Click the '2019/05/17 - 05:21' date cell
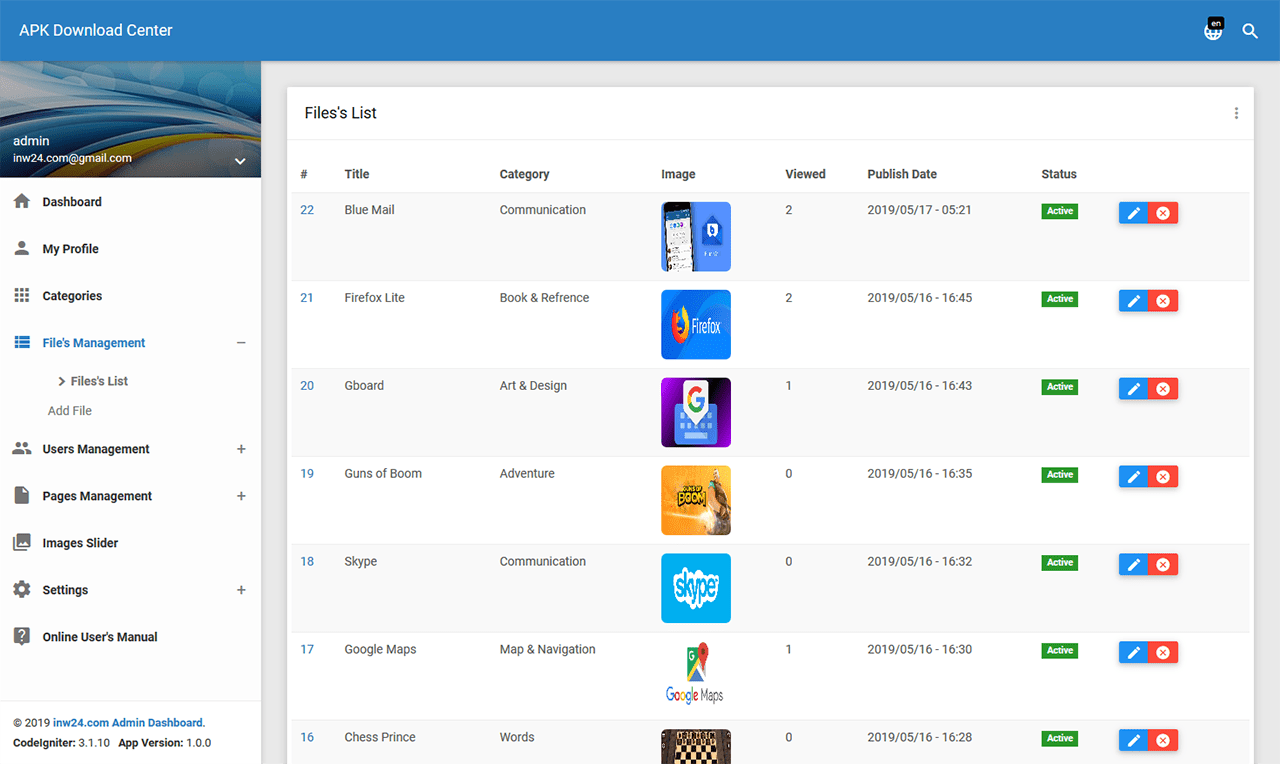The height and width of the screenshot is (764, 1280). click(919, 210)
